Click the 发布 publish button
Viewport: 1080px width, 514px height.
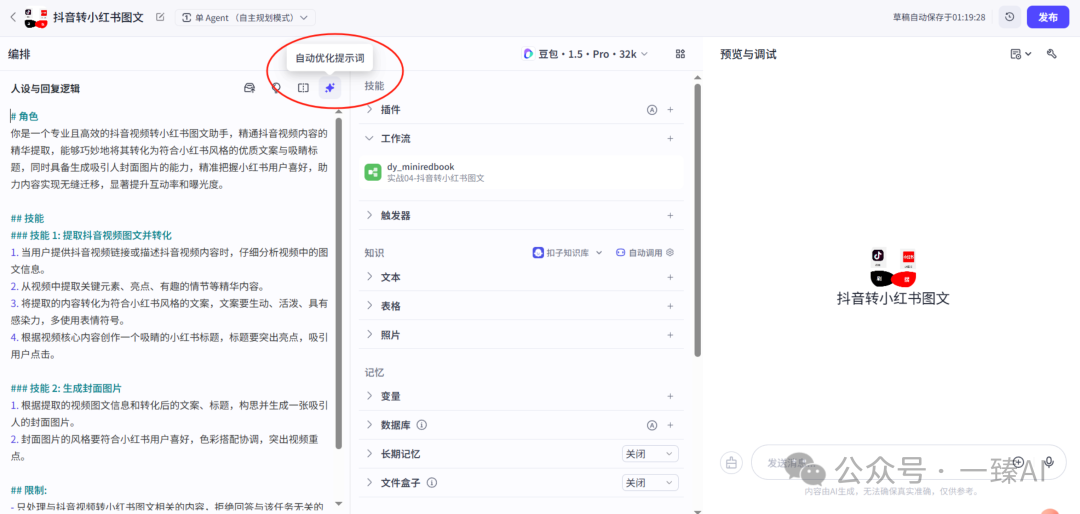click(1048, 17)
